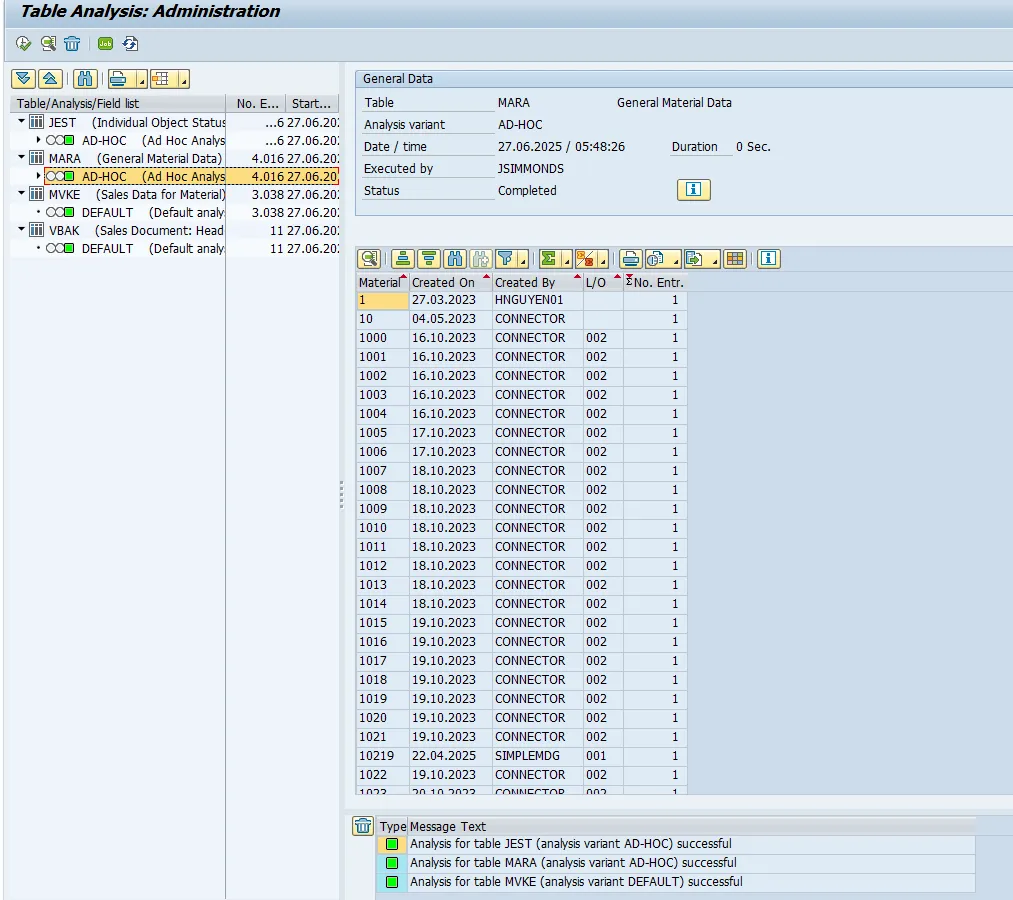Collapse the VBAK table node
Viewport: 1013px width, 900px height.
[21, 230]
